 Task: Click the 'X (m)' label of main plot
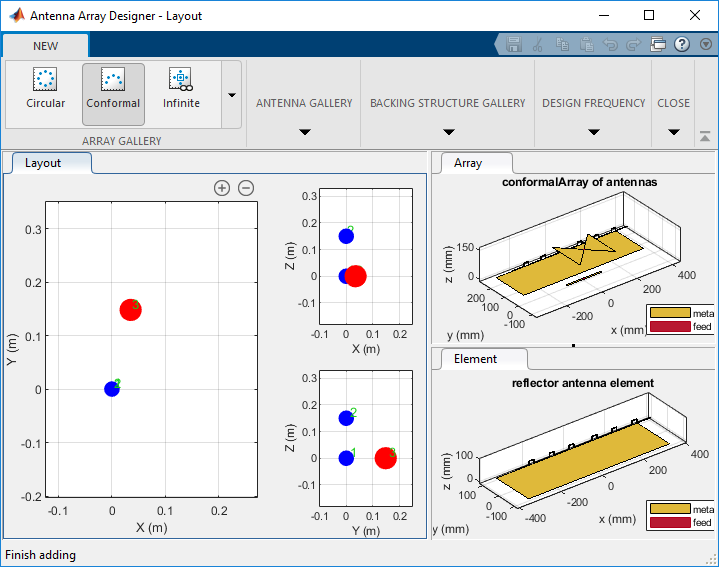pos(152,528)
